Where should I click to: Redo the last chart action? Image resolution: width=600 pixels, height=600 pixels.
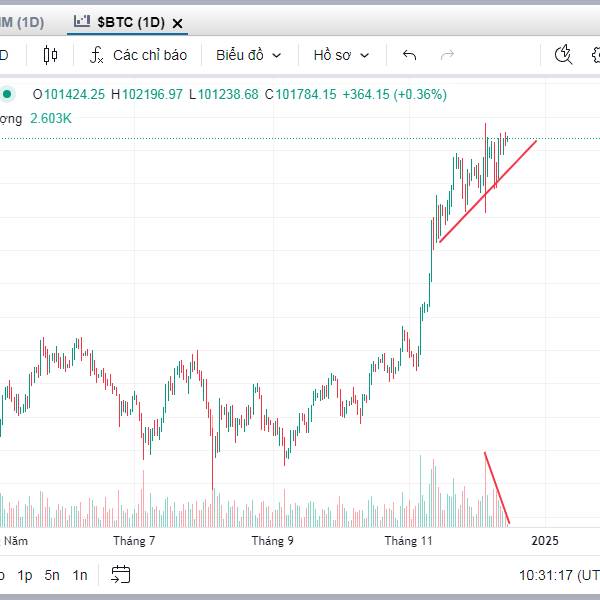click(447, 55)
